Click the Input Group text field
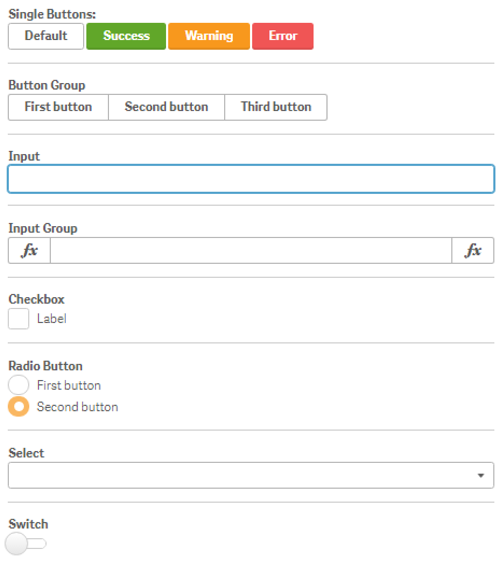This screenshot has width=500, height=575. coord(251,250)
